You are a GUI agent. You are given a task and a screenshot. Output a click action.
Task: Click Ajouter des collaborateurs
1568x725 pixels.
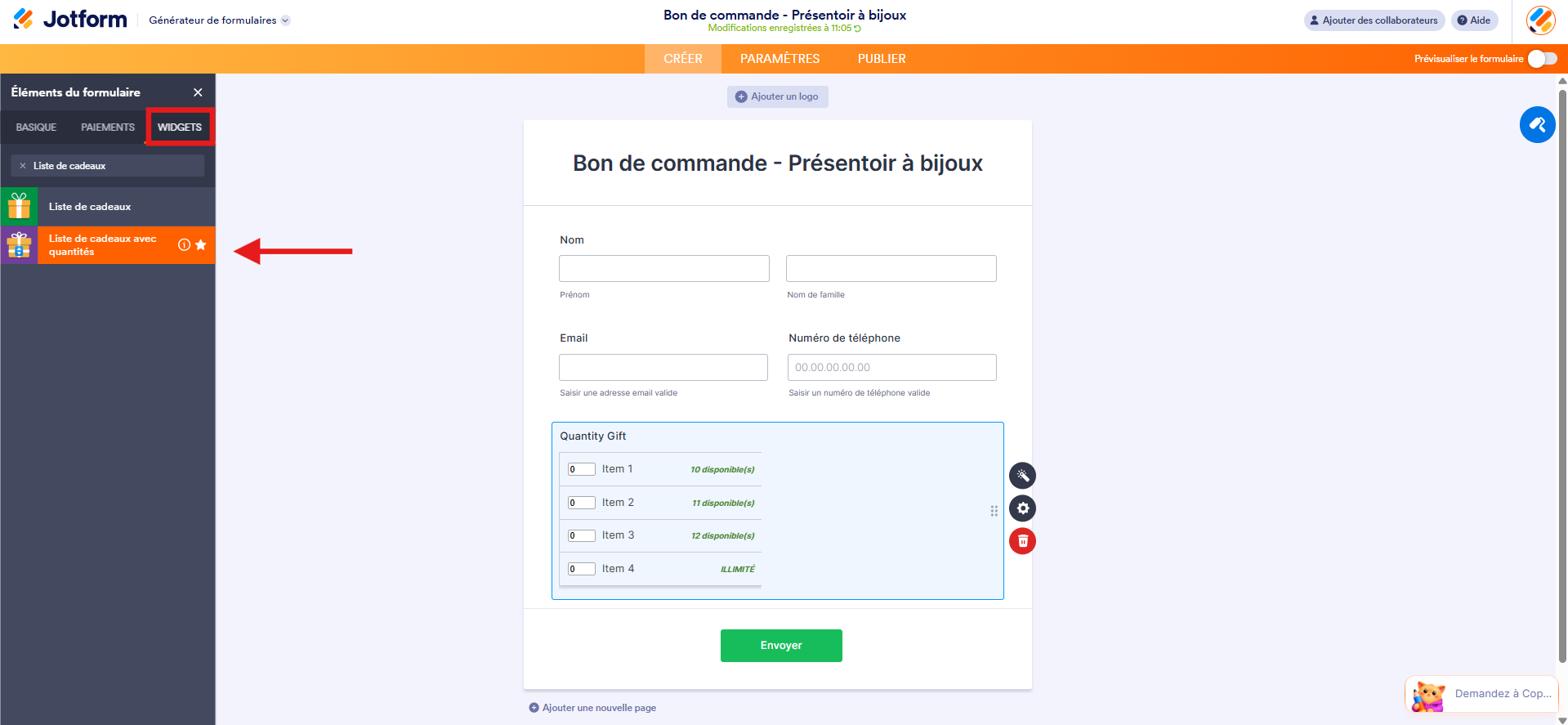pos(1374,20)
